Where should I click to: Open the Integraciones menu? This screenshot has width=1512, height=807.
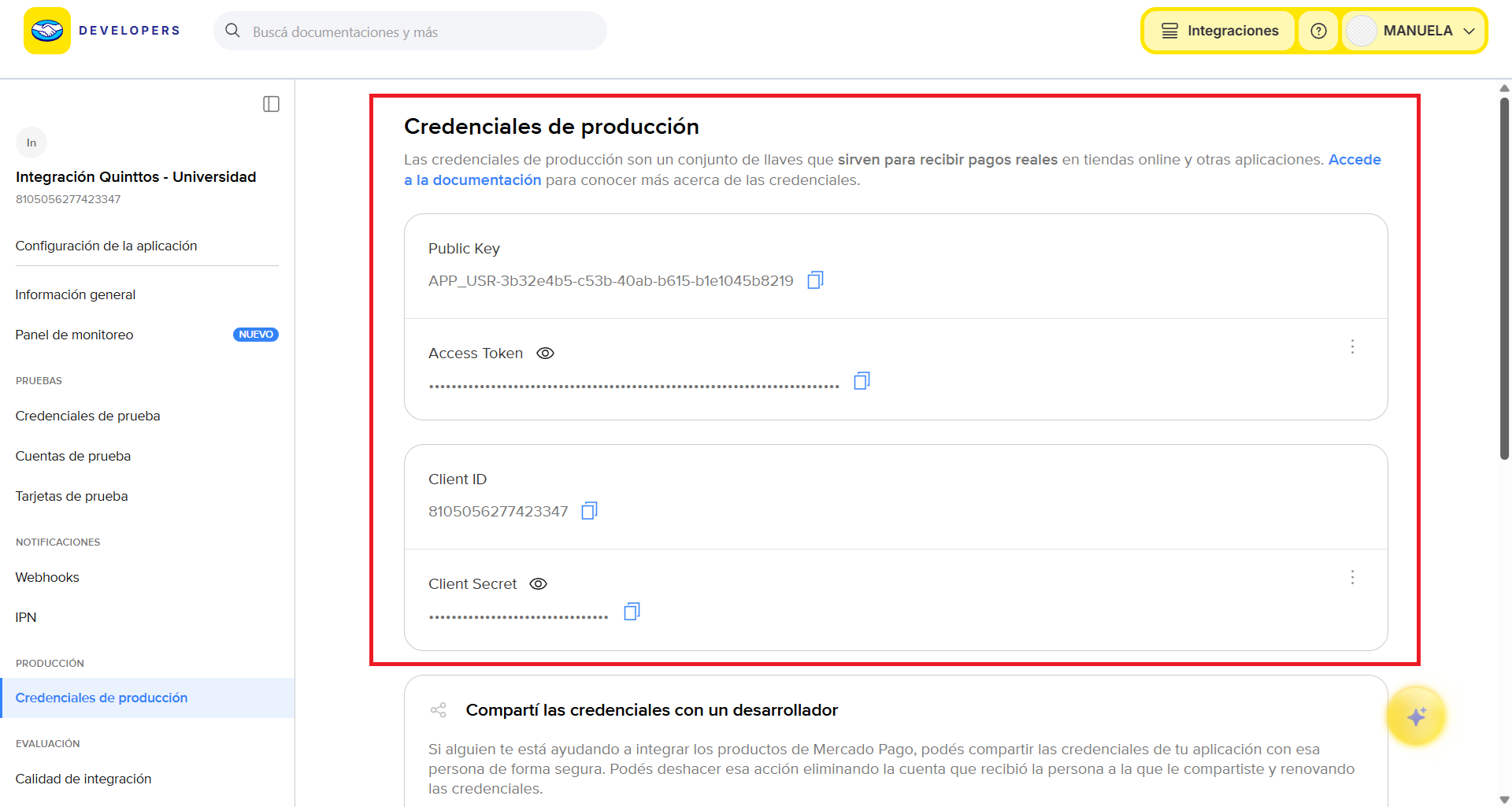[x=1219, y=31]
